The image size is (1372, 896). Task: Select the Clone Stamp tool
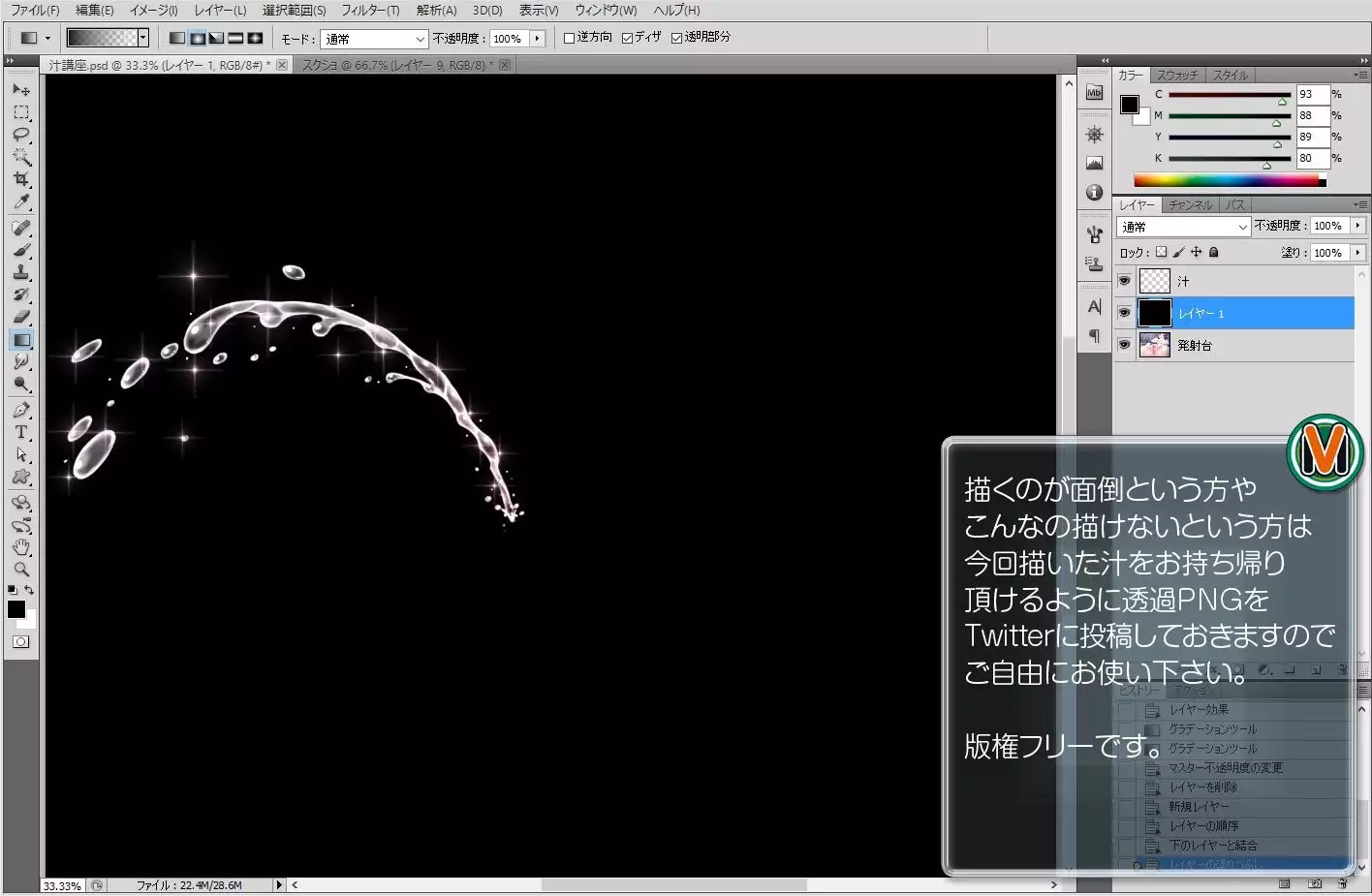coord(21,273)
